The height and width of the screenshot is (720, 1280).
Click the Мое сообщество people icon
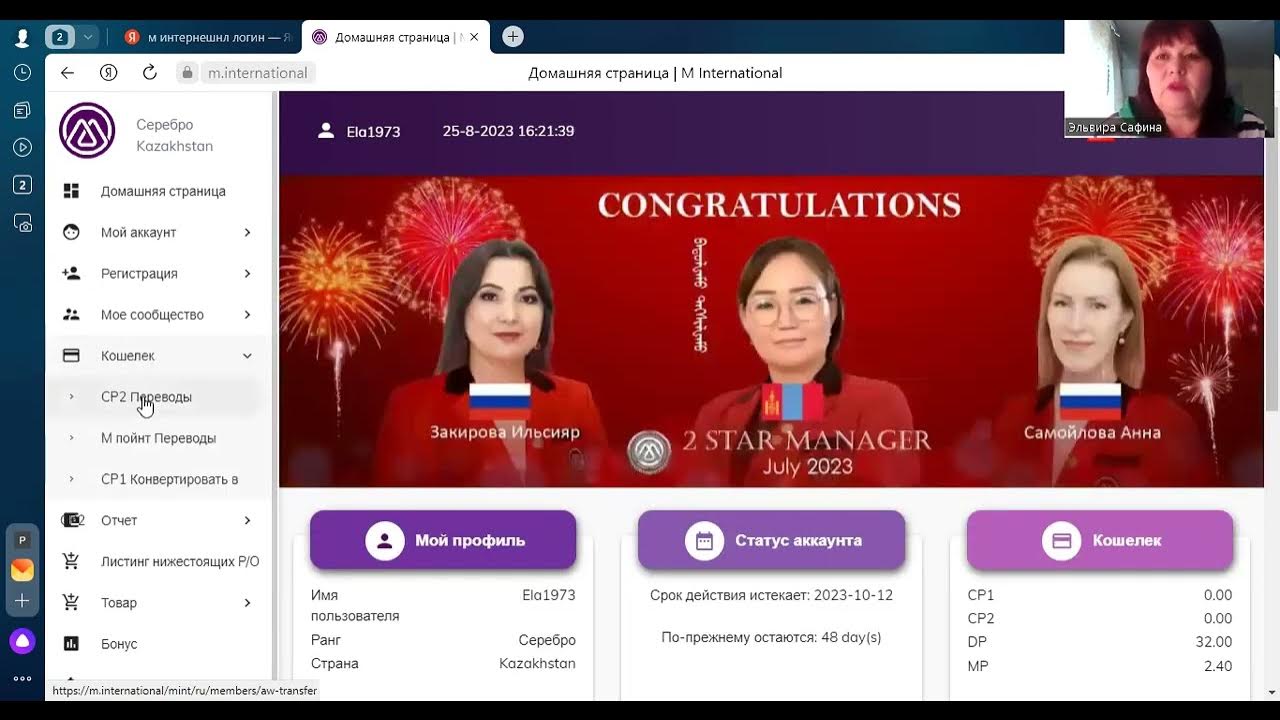coord(71,314)
